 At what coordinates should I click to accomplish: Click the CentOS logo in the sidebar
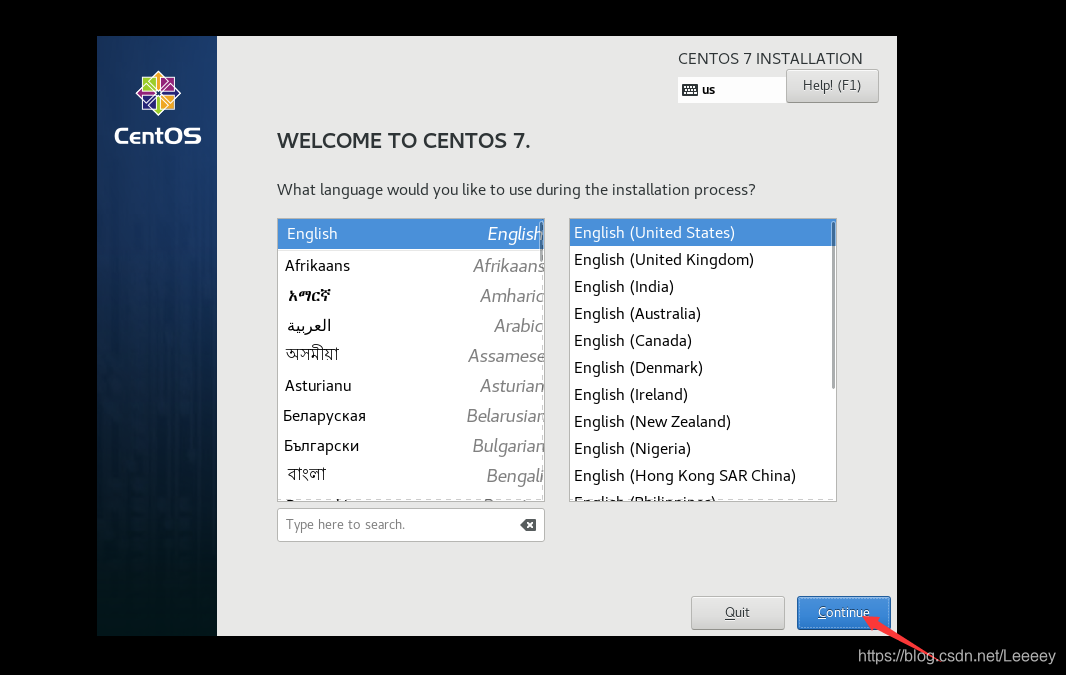pos(158,109)
